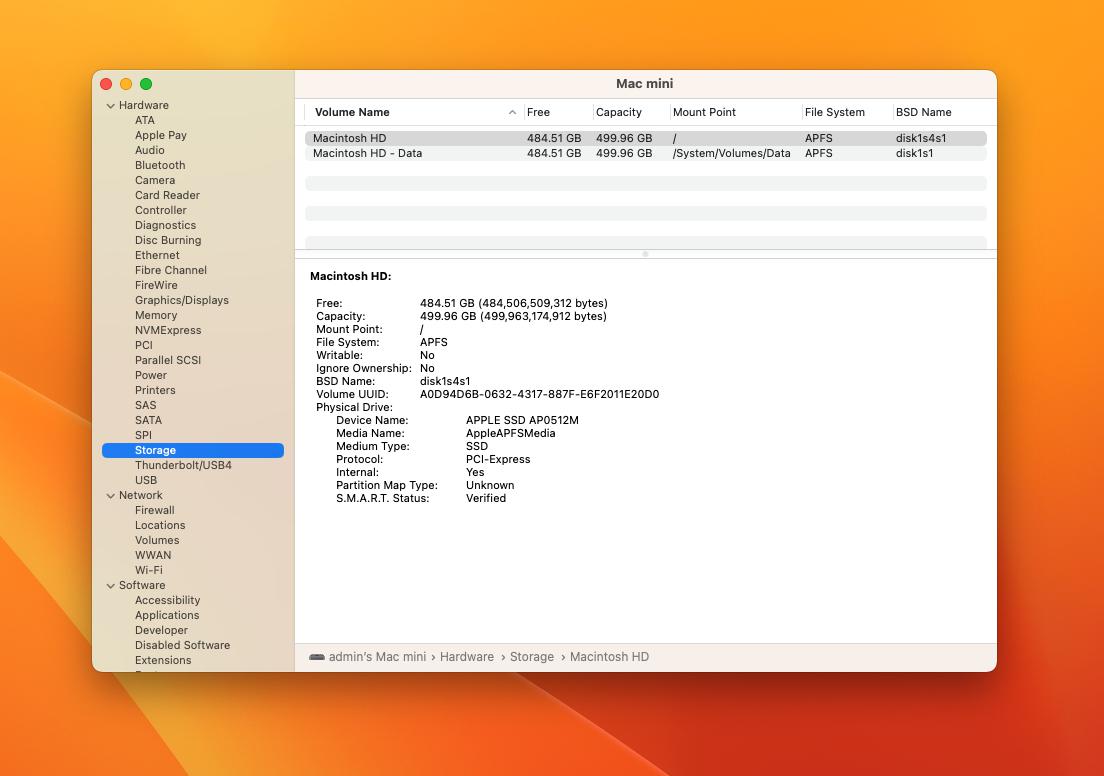Click the S.M.A.R.T. Status Verified value

point(486,499)
